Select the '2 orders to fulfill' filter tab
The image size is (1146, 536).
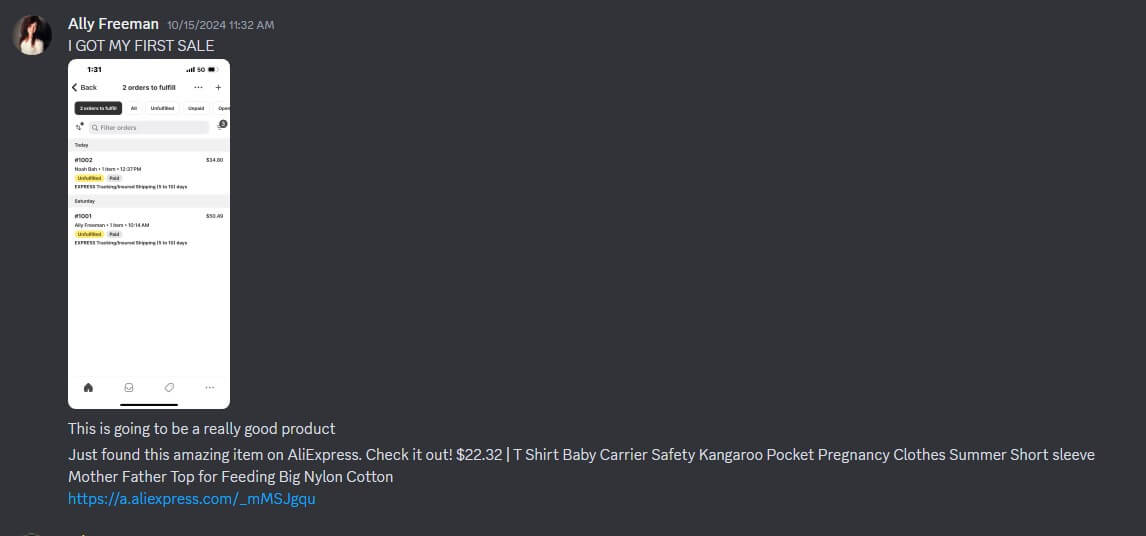[x=98, y=108]
